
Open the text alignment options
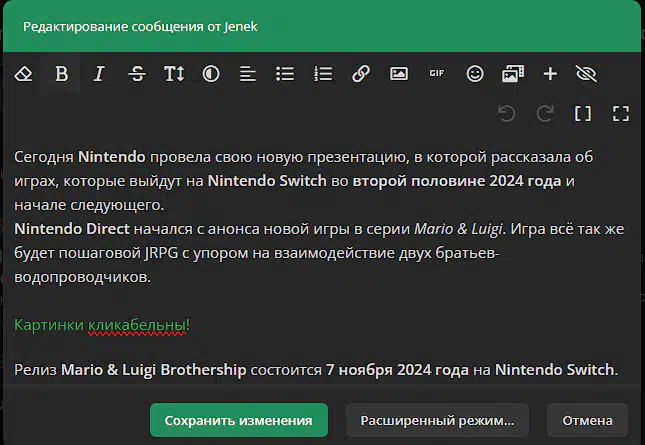click(248, 74)
